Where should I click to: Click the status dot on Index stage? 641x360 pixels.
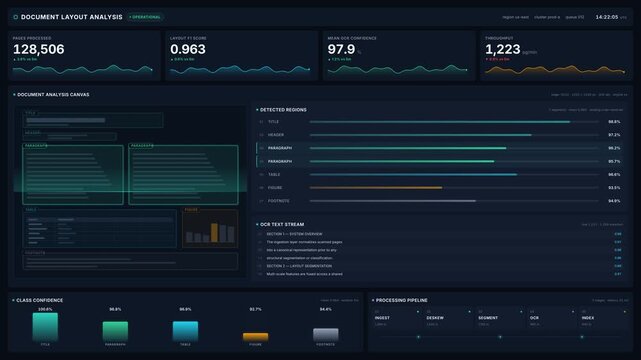point(625,312)
